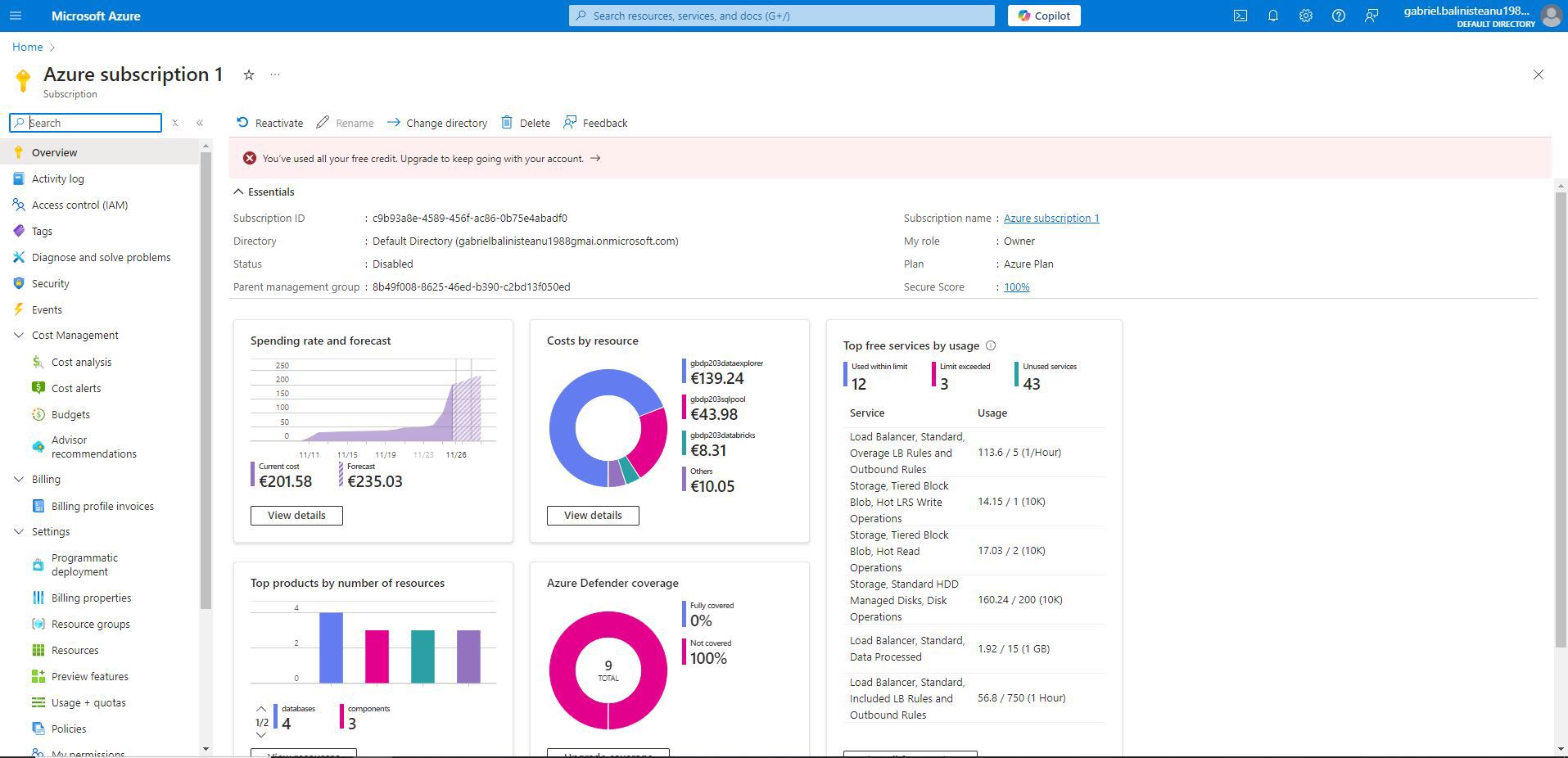Collapse the sidebar with double-chevron
Image resolution: width=1568 pixels, height=758 pixels.
coord(200,123)
